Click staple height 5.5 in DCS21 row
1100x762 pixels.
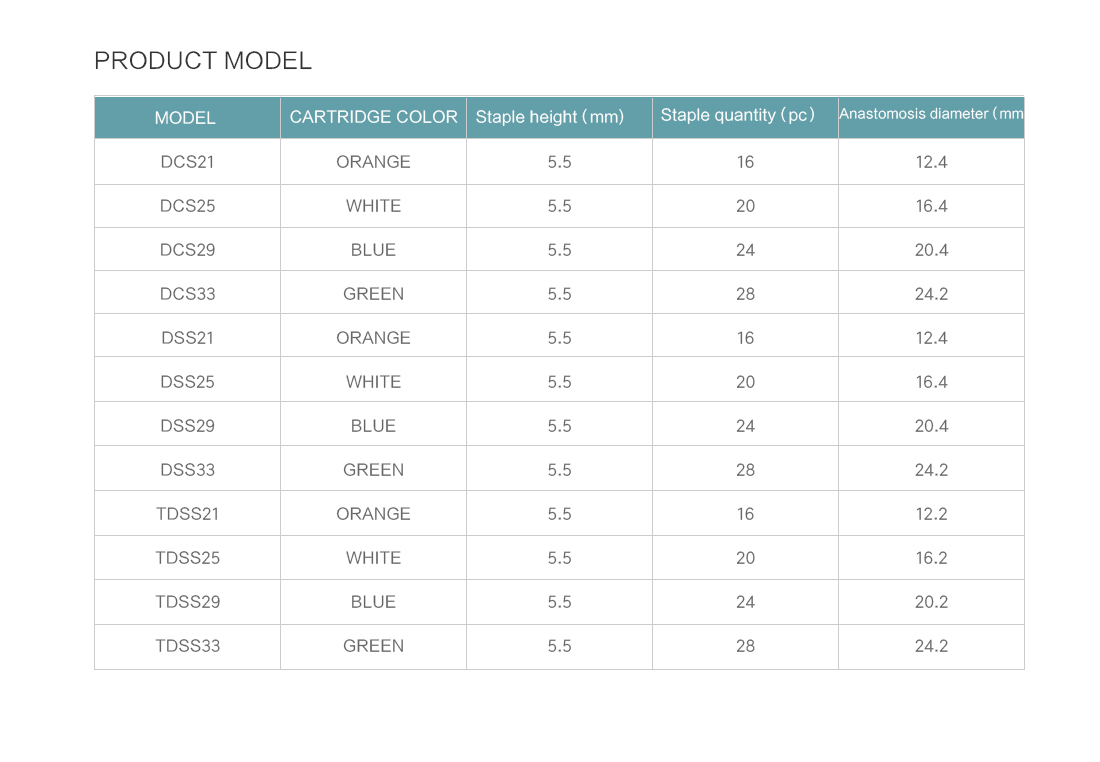[559, 162]
